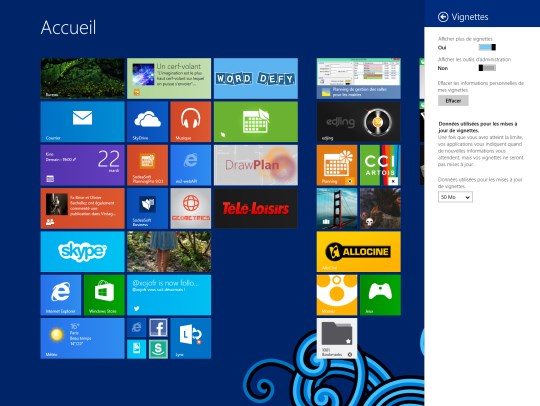
Task: Click the Vignettes panel heading
Action: click(x=470, y=17)
